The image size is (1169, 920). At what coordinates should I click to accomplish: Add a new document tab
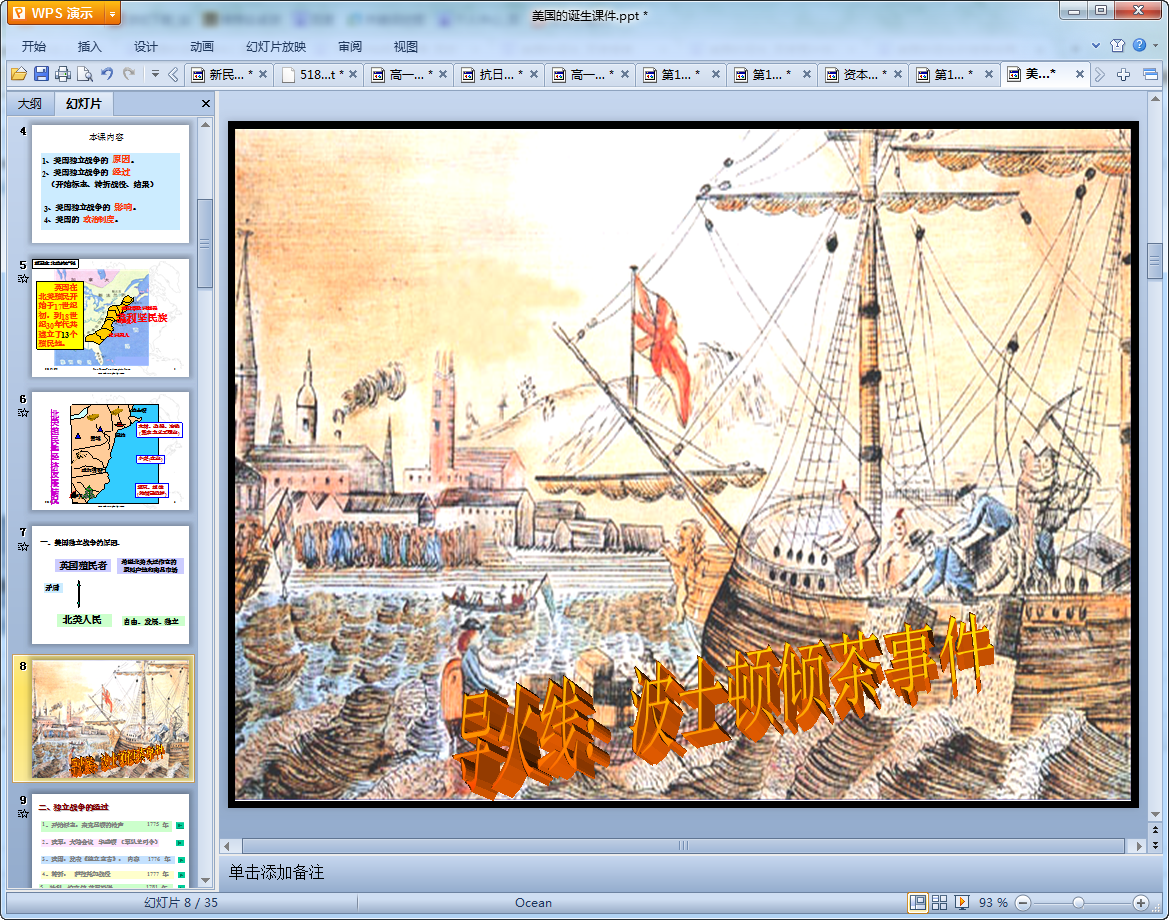(1124, 75)
